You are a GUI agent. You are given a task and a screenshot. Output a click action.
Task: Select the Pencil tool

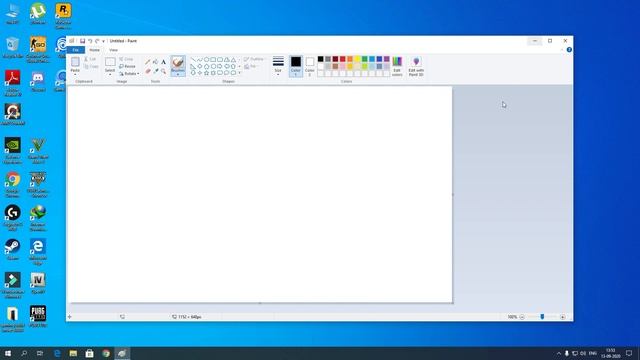point(147,62)
